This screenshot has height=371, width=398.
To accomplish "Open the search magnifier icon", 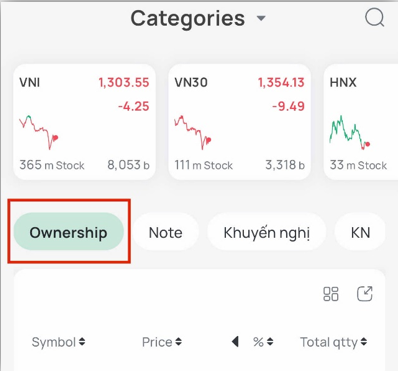I will pos(375,17).
